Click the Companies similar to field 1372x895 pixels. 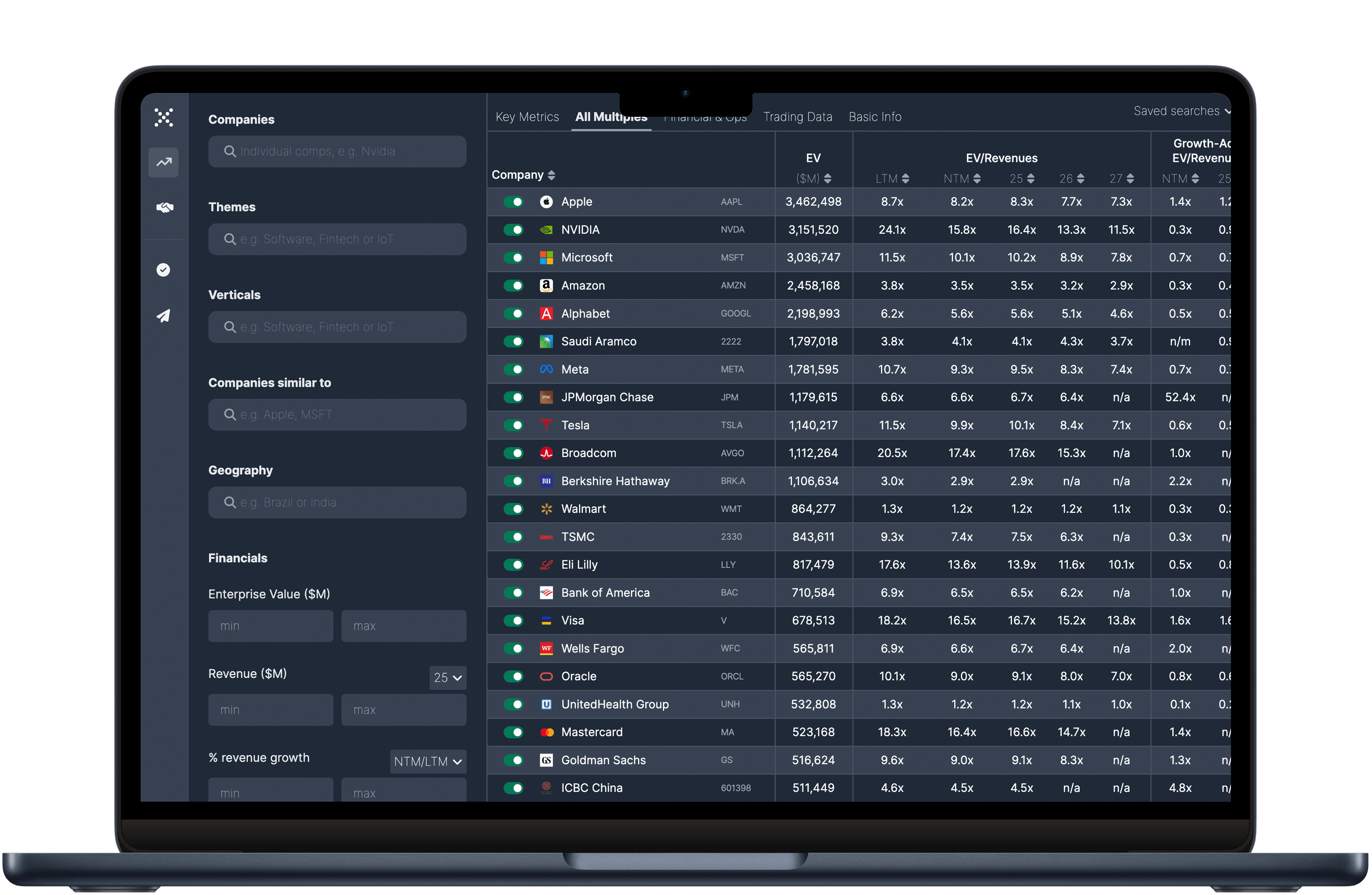pos(337,415)
